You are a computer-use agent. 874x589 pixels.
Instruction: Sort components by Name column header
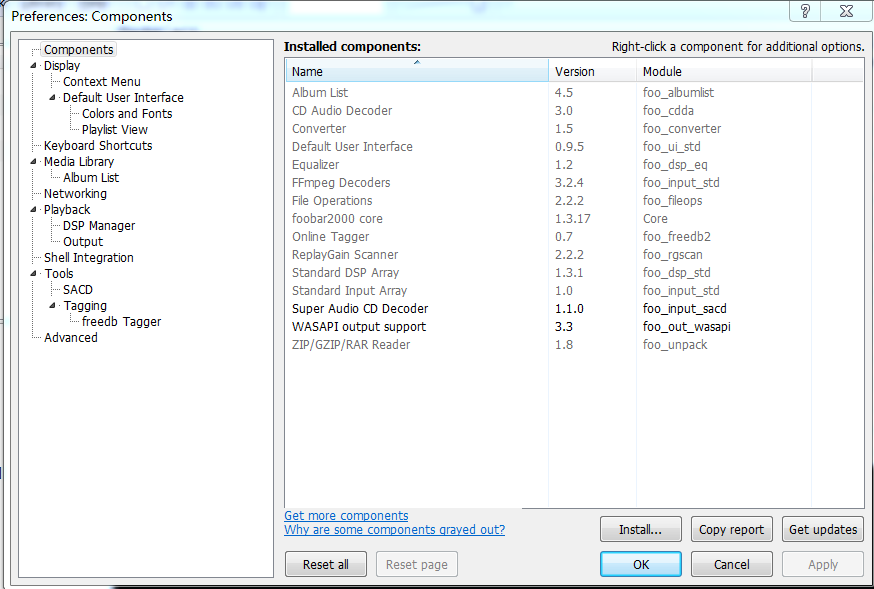point(416,72)
